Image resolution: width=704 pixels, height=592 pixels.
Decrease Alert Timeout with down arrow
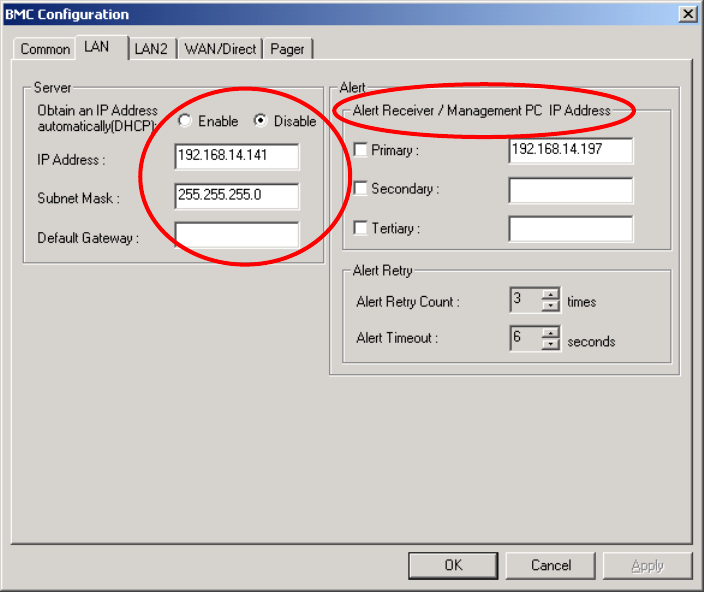pyautogui.click(x=550, y=345)
